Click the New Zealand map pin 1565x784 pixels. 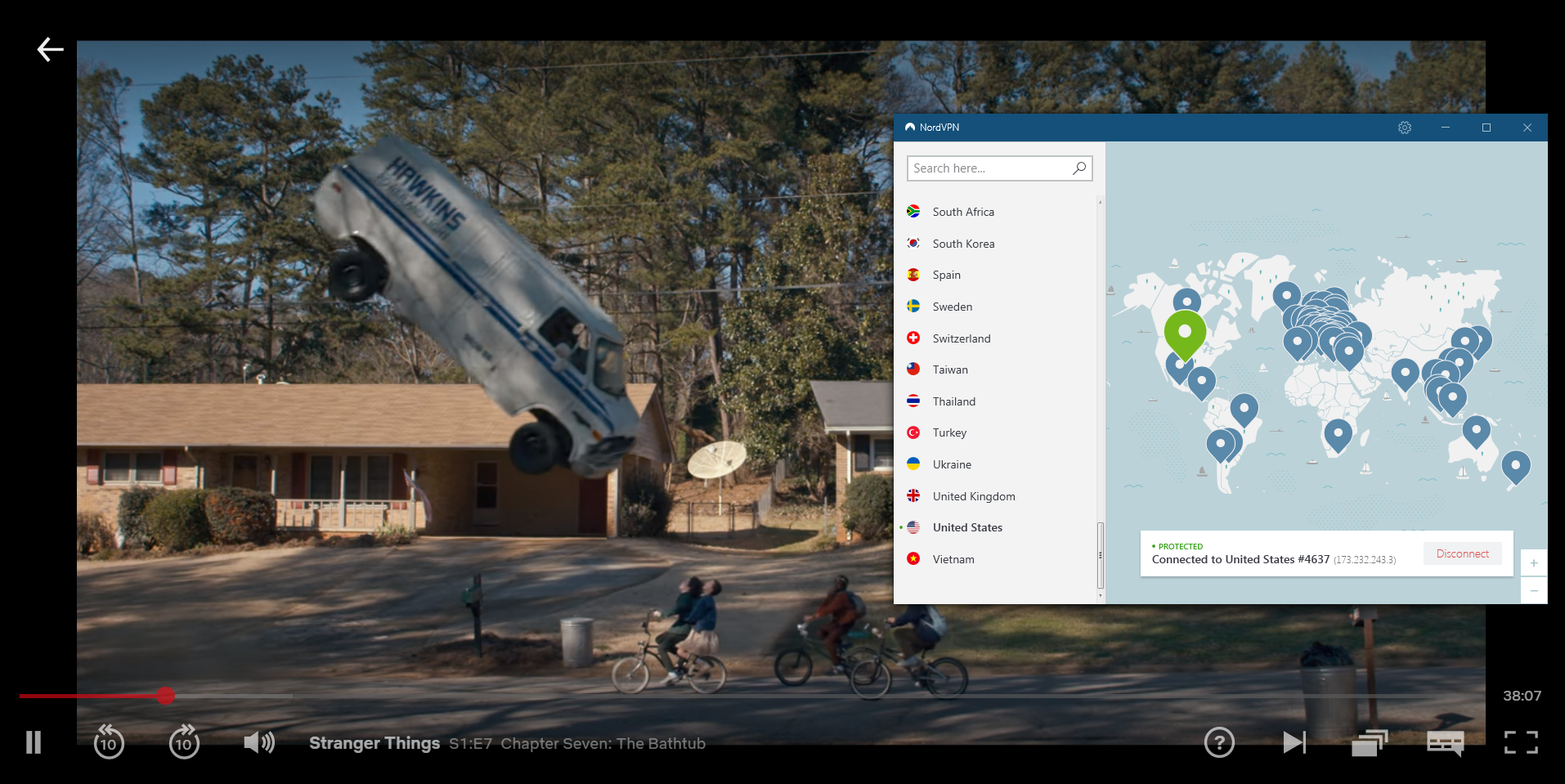1516,468
